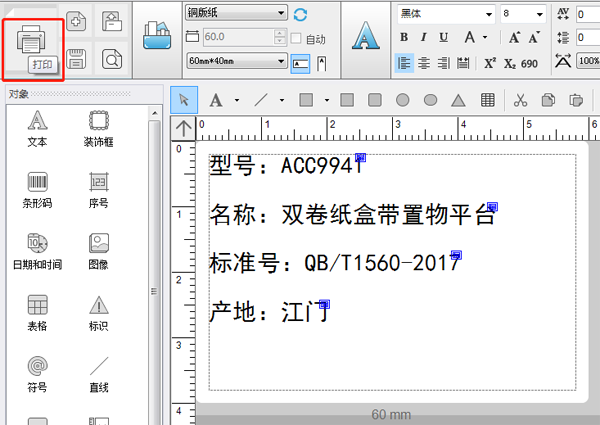
Task: Add a 图像 image object
Action: pyautogui.click(x=99, y=251)
